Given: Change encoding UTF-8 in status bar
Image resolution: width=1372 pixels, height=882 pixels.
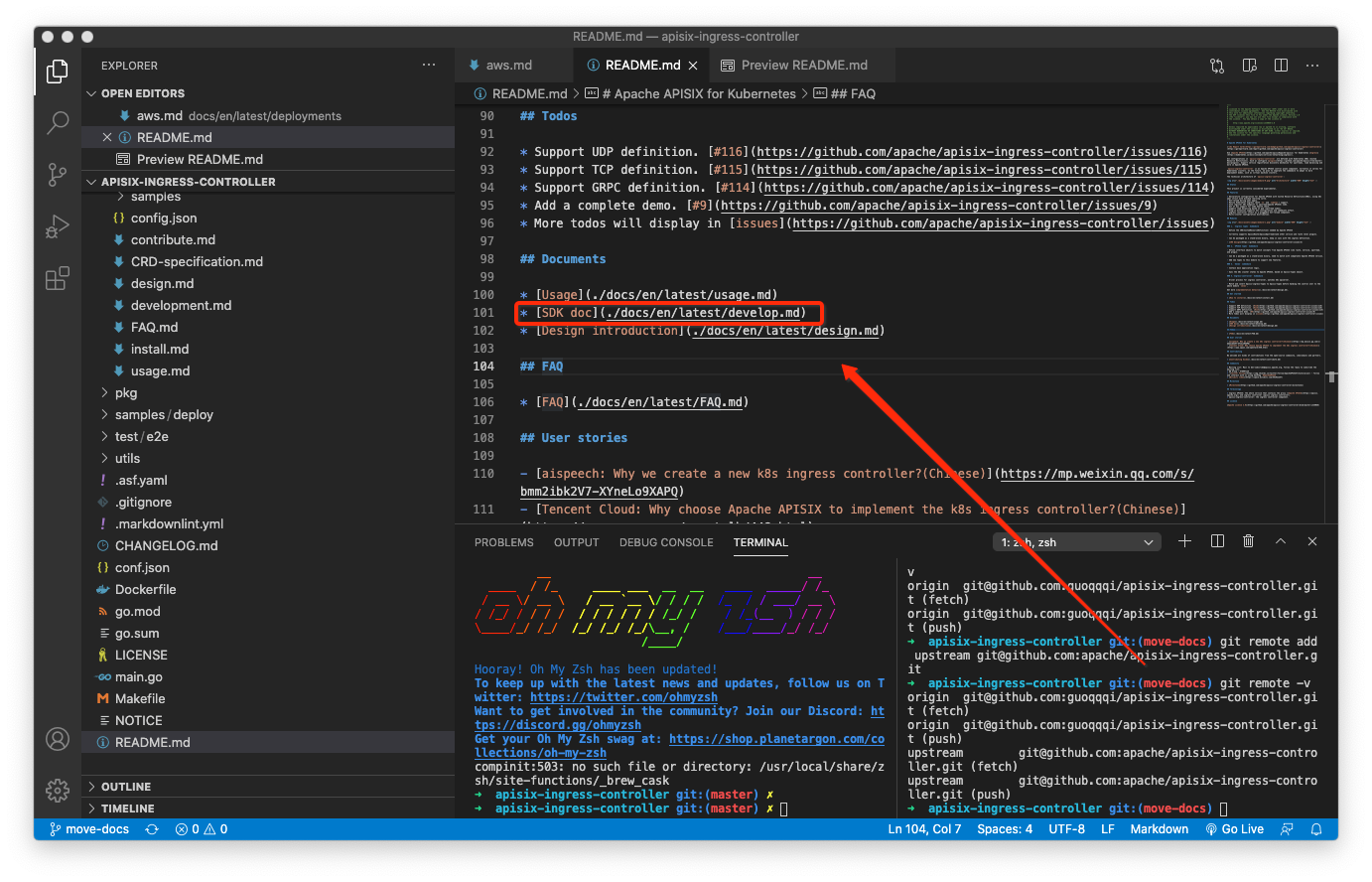Looking at the screenshot, I should click(x=1066, y=829).
